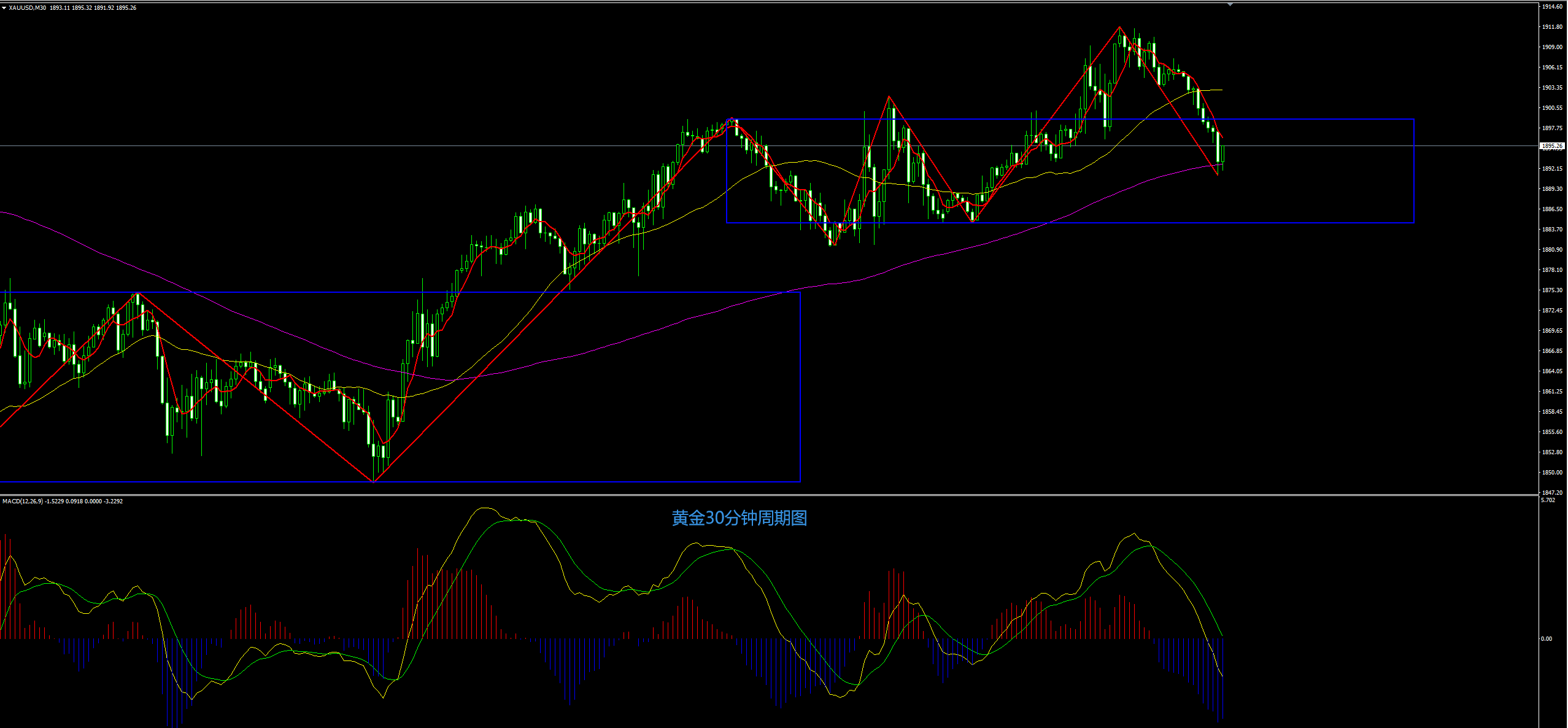Click the 1855.60 label on the price axis
The image size is (1568, 728).
coord(1552,432)
